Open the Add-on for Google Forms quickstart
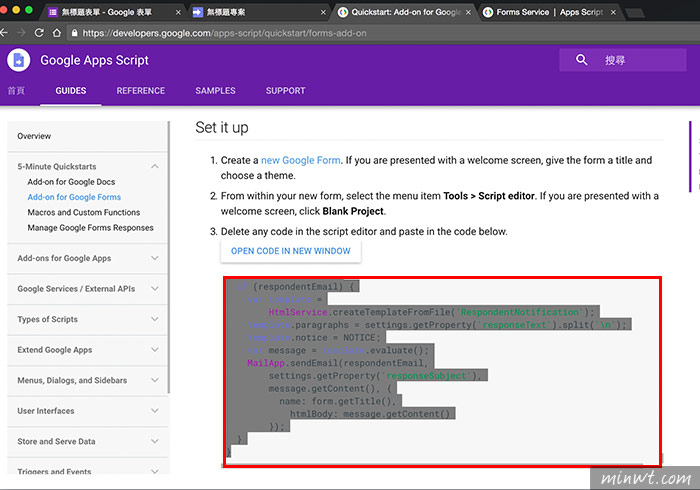The image size is (700, 490). point(74,197)
